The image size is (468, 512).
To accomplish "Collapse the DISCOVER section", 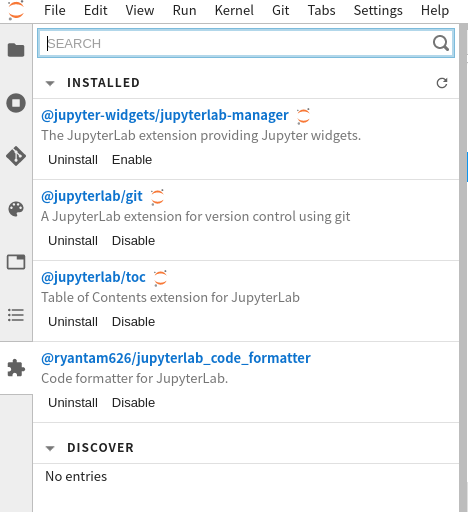I will click(x=50, y=448).
